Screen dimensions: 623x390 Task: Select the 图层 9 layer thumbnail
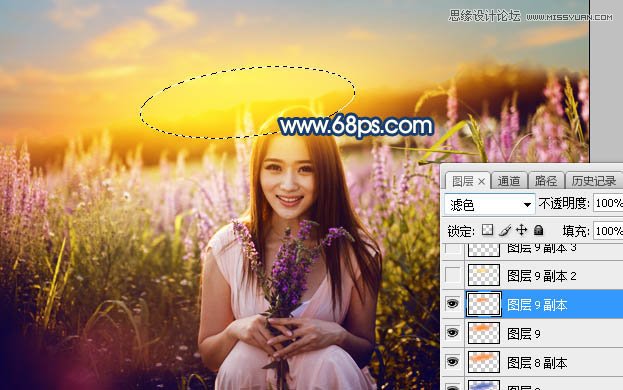pyautogui.click(x=484, y=333)
